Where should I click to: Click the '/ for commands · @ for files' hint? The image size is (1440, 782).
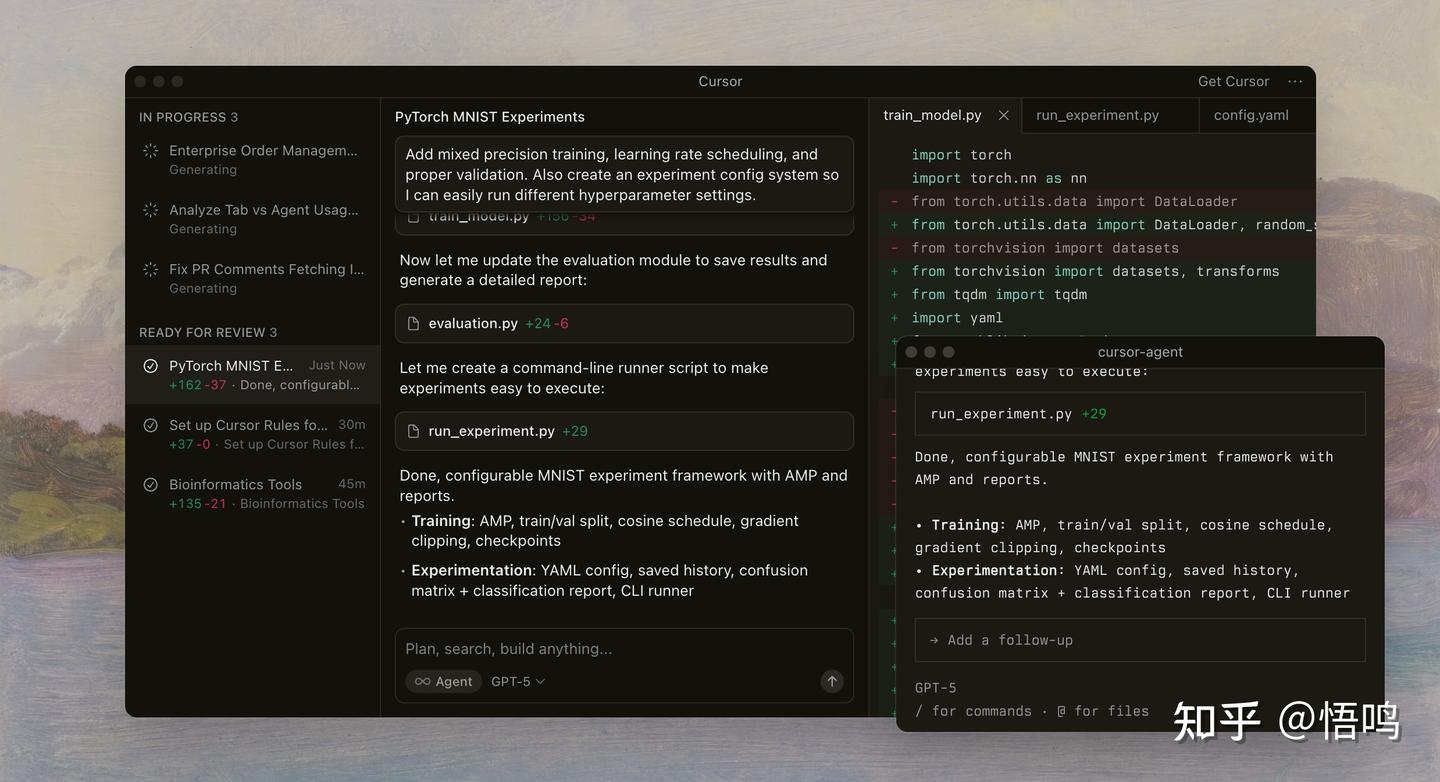tap(1032, 711)
